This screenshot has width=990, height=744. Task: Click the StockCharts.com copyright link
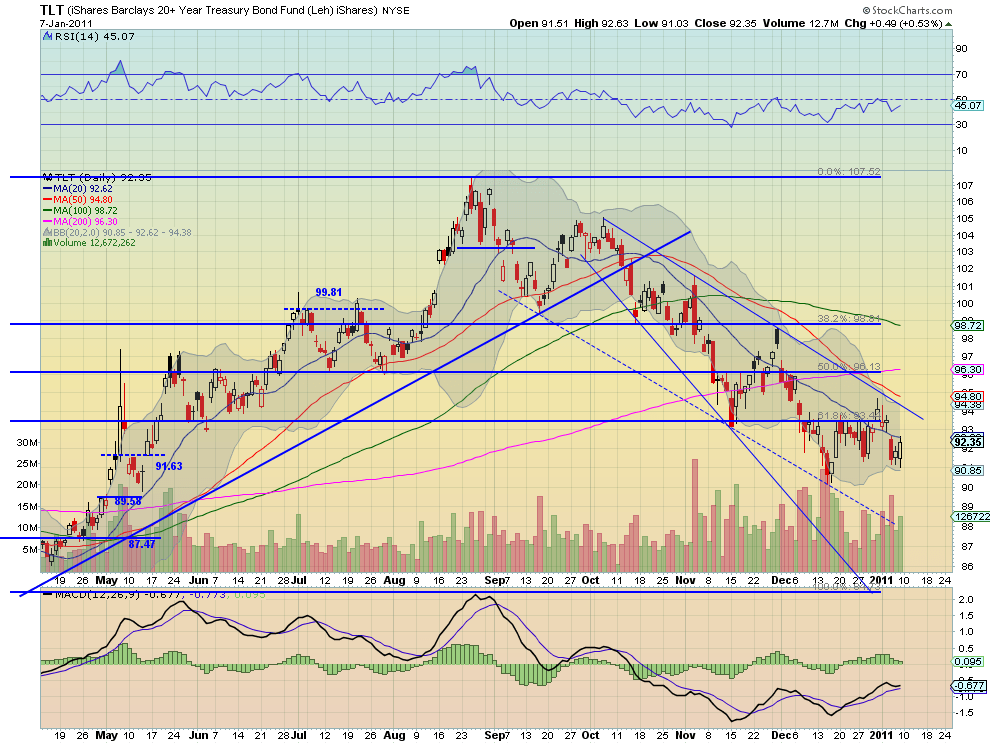tap(907, 10)
